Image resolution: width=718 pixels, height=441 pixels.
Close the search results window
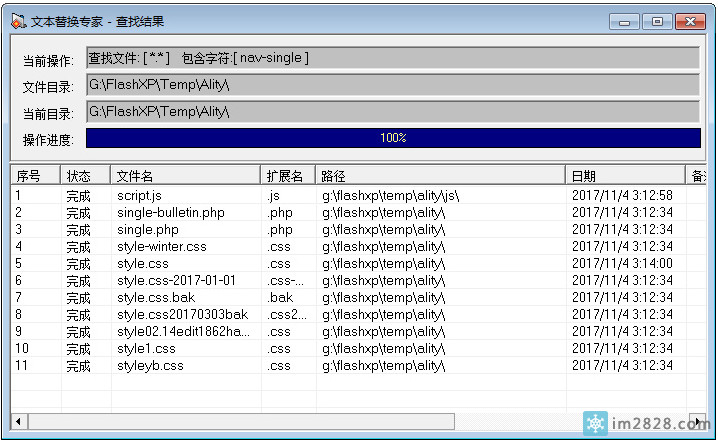690,20
